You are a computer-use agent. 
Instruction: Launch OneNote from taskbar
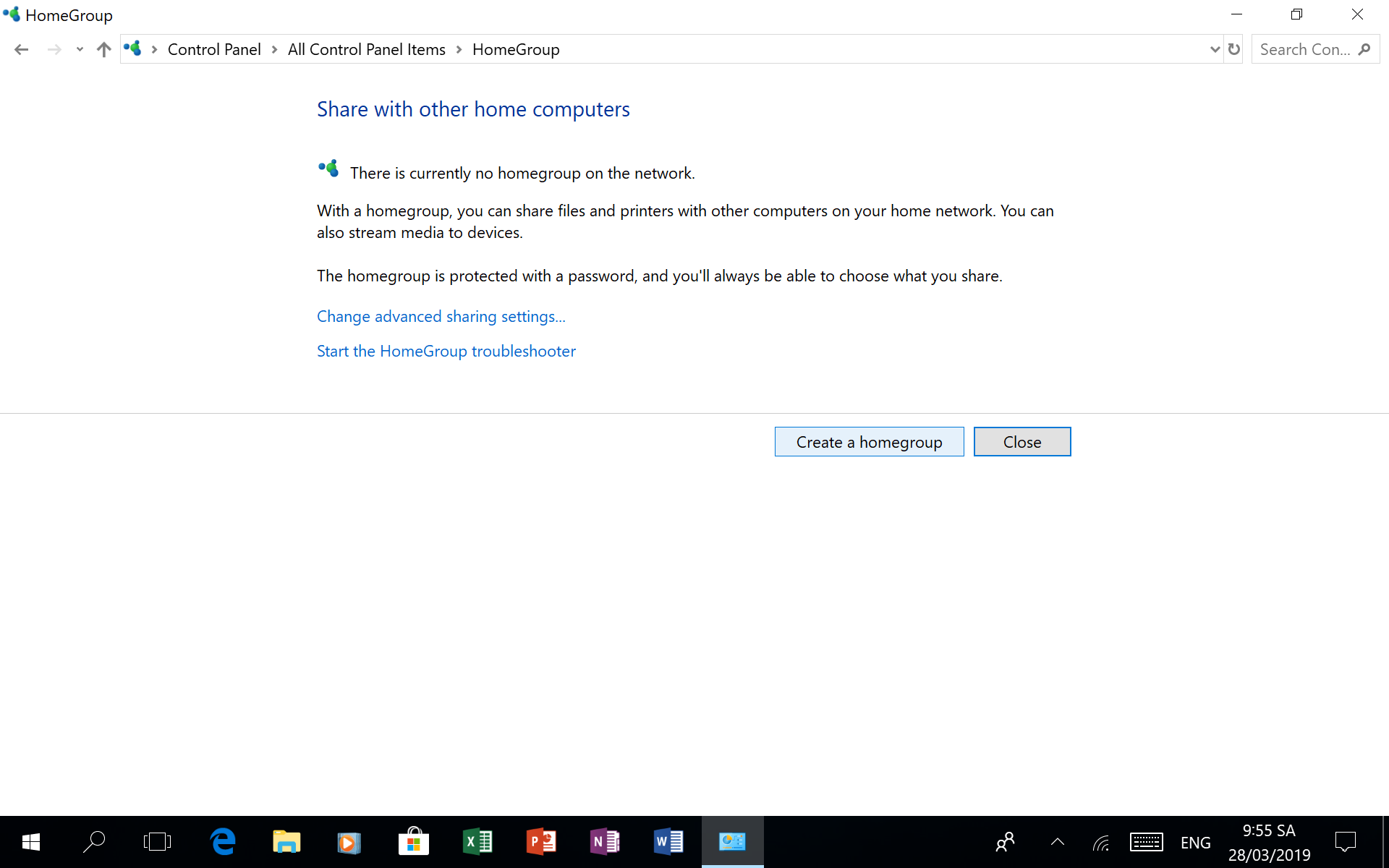tap(605, 842)
